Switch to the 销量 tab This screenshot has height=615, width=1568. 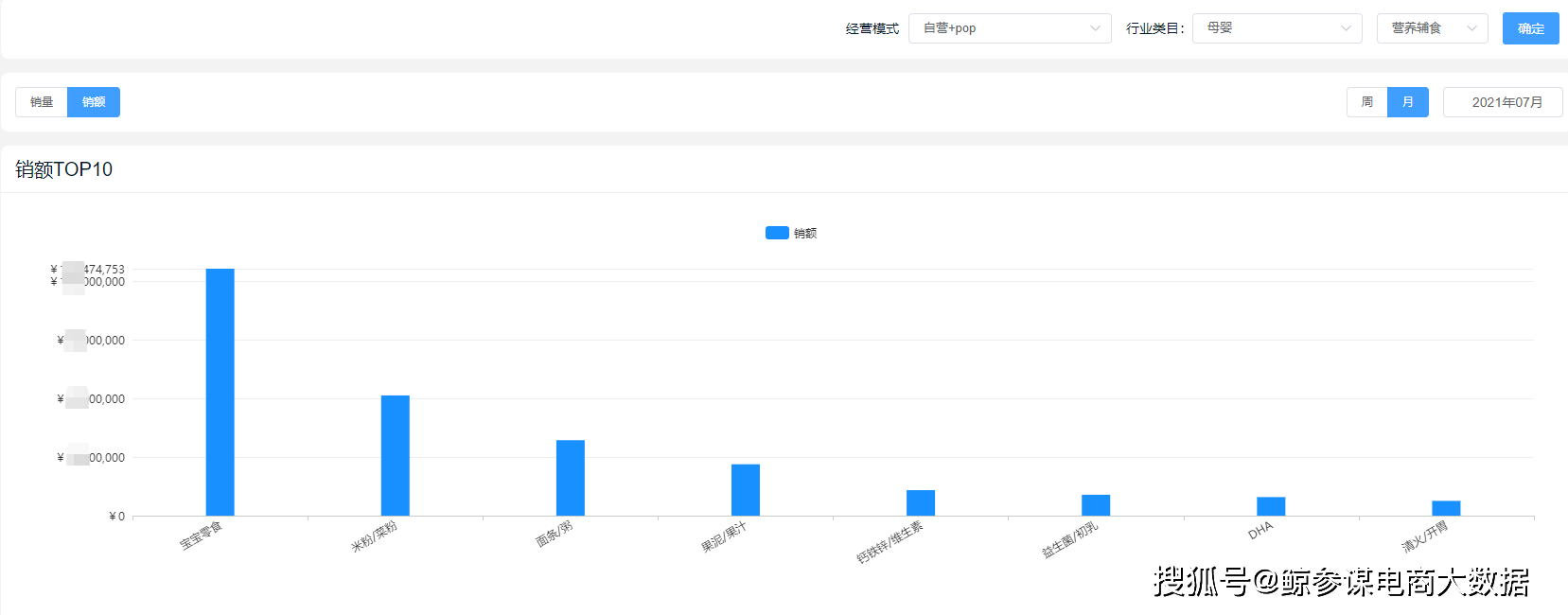coord(42,102)
